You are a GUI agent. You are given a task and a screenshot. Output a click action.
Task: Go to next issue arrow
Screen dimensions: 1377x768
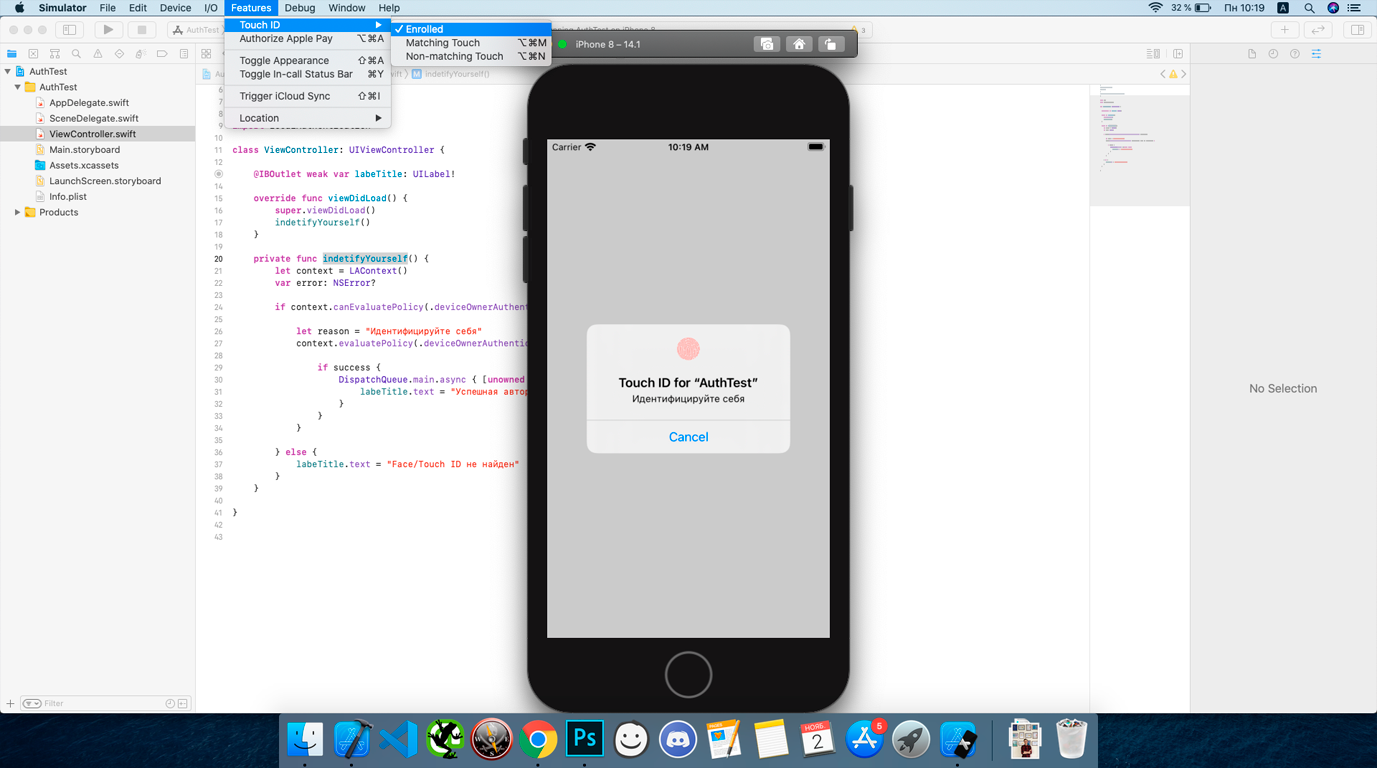(1183, 74)
